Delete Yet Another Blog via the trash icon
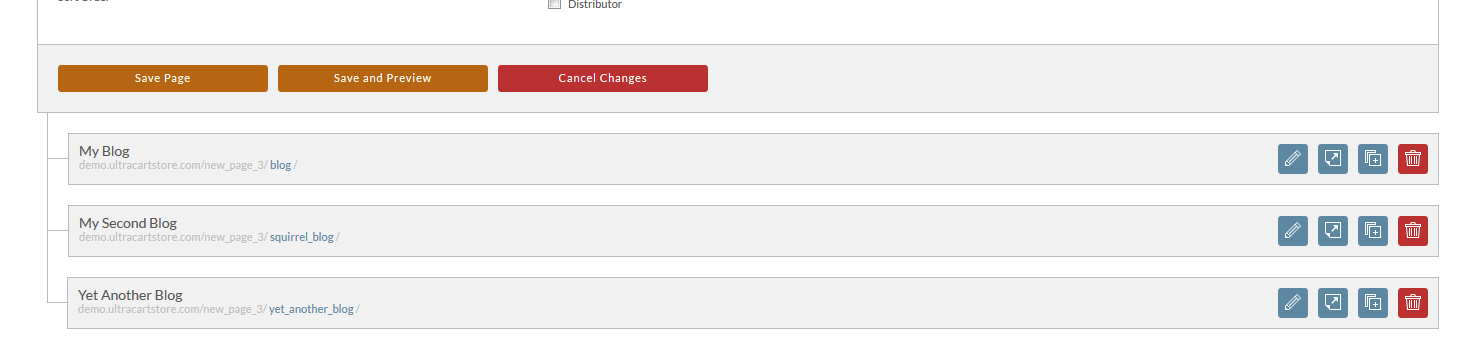Image resolution: width=1457 pixels, height=360 pixels. pyautogui.click(x=1413, y=303)
